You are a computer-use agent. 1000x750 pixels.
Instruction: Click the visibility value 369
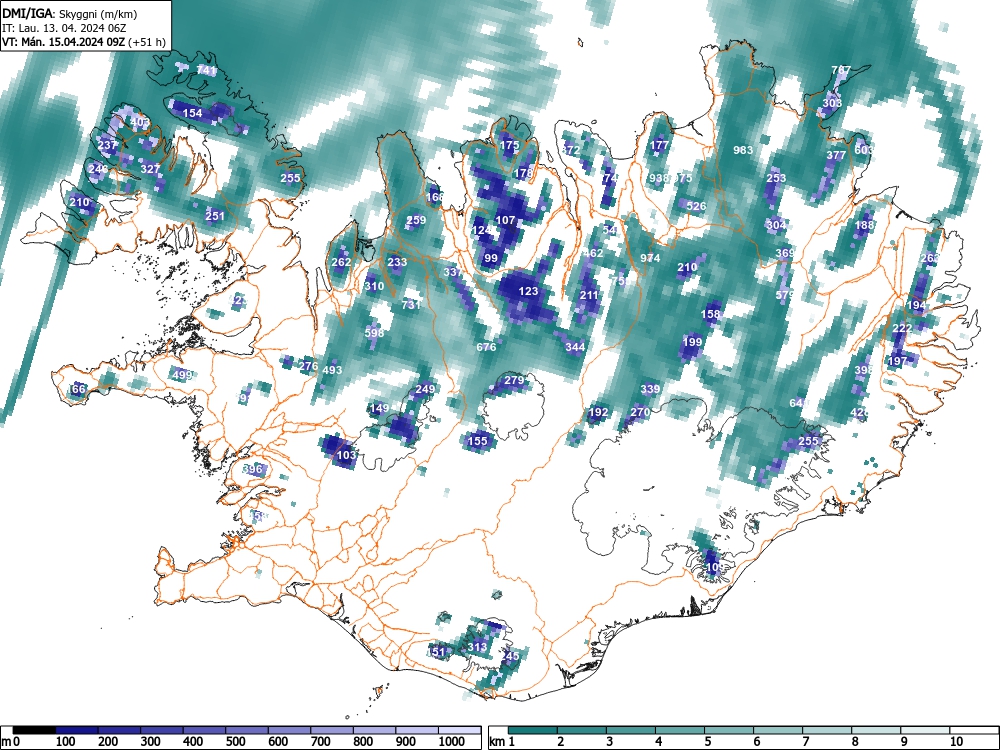point(785,253)
